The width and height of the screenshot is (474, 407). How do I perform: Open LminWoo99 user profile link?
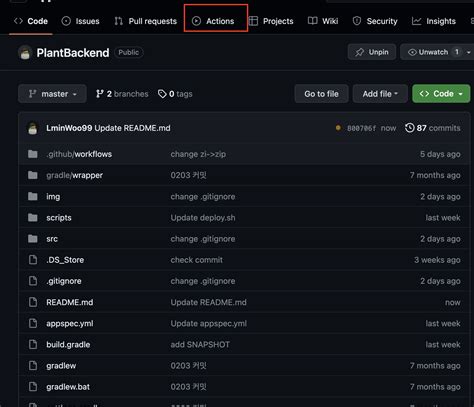point(69,128)
